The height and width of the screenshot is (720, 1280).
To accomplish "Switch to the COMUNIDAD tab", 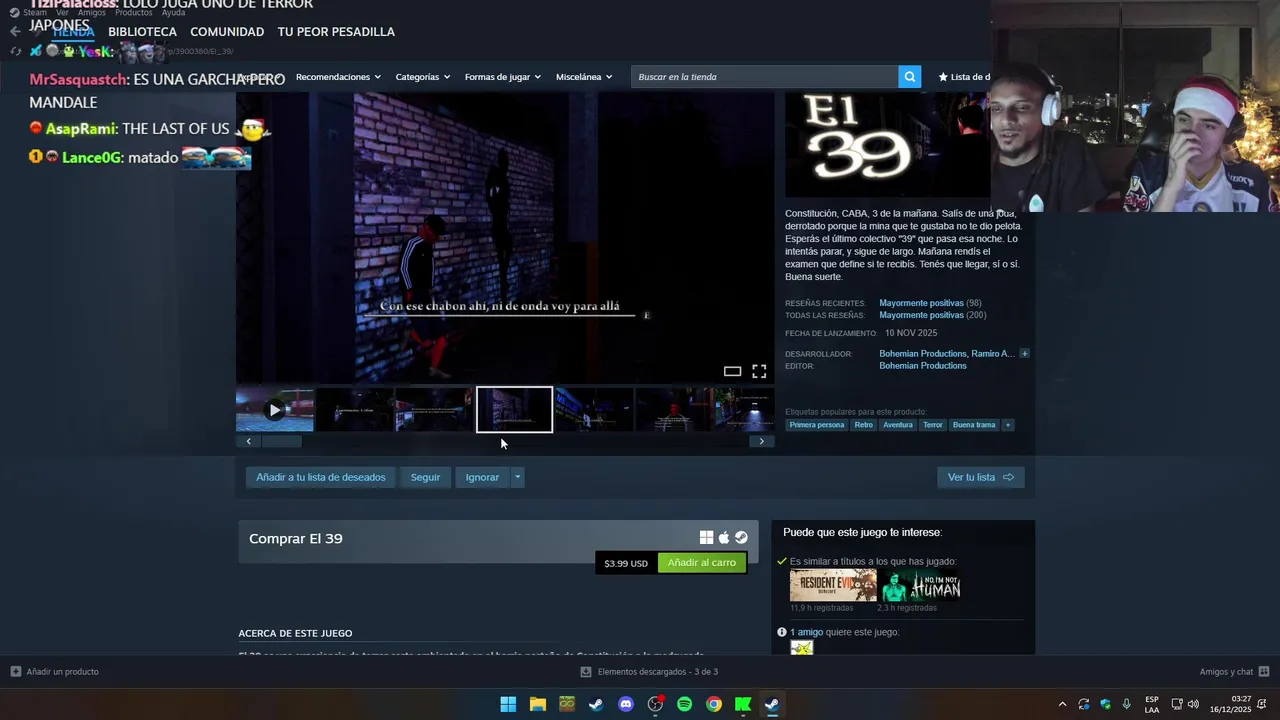I will [x=227, y=32].
